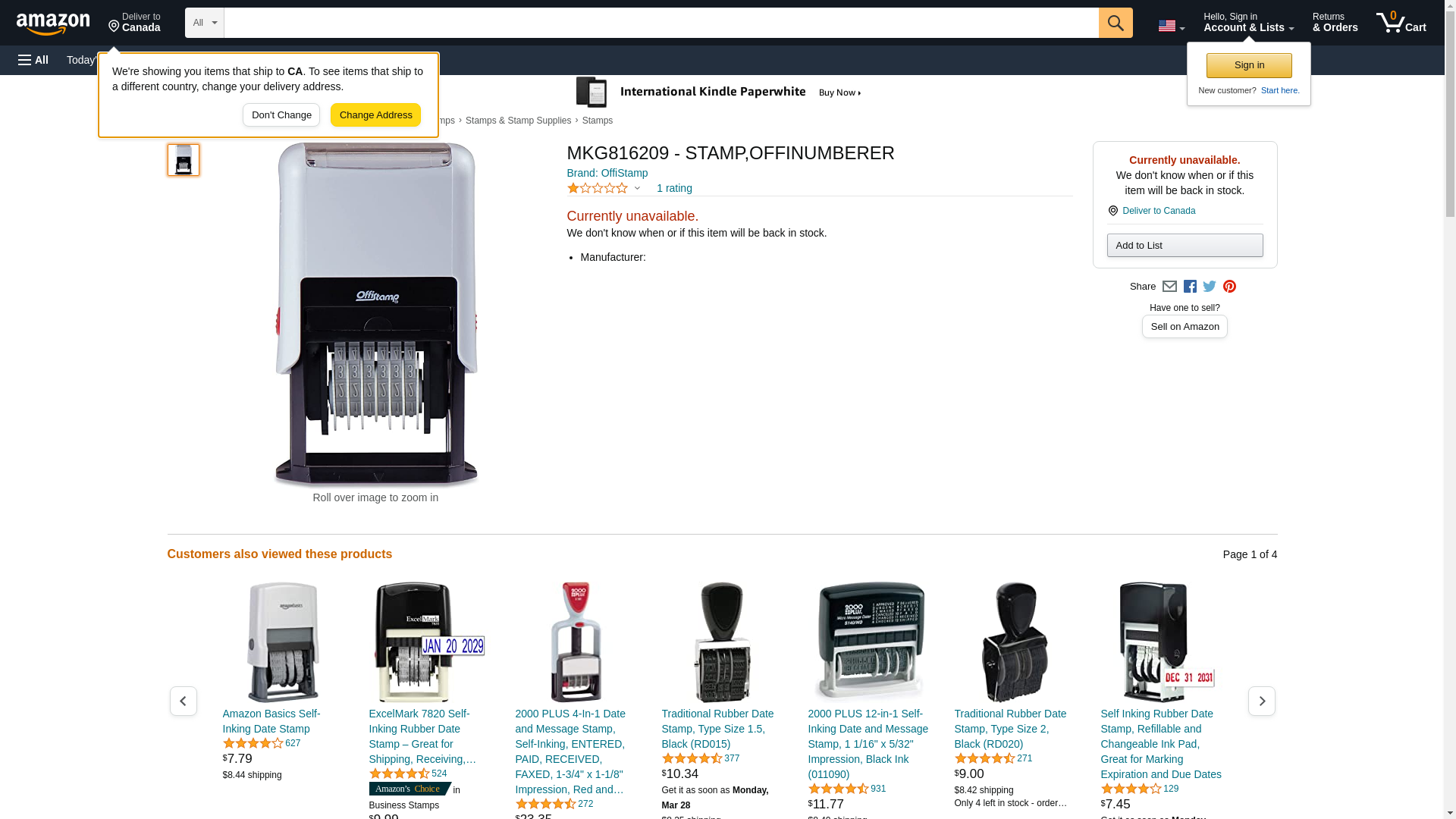
Task: Select the product image thumbnail
Action: point(184,160)
